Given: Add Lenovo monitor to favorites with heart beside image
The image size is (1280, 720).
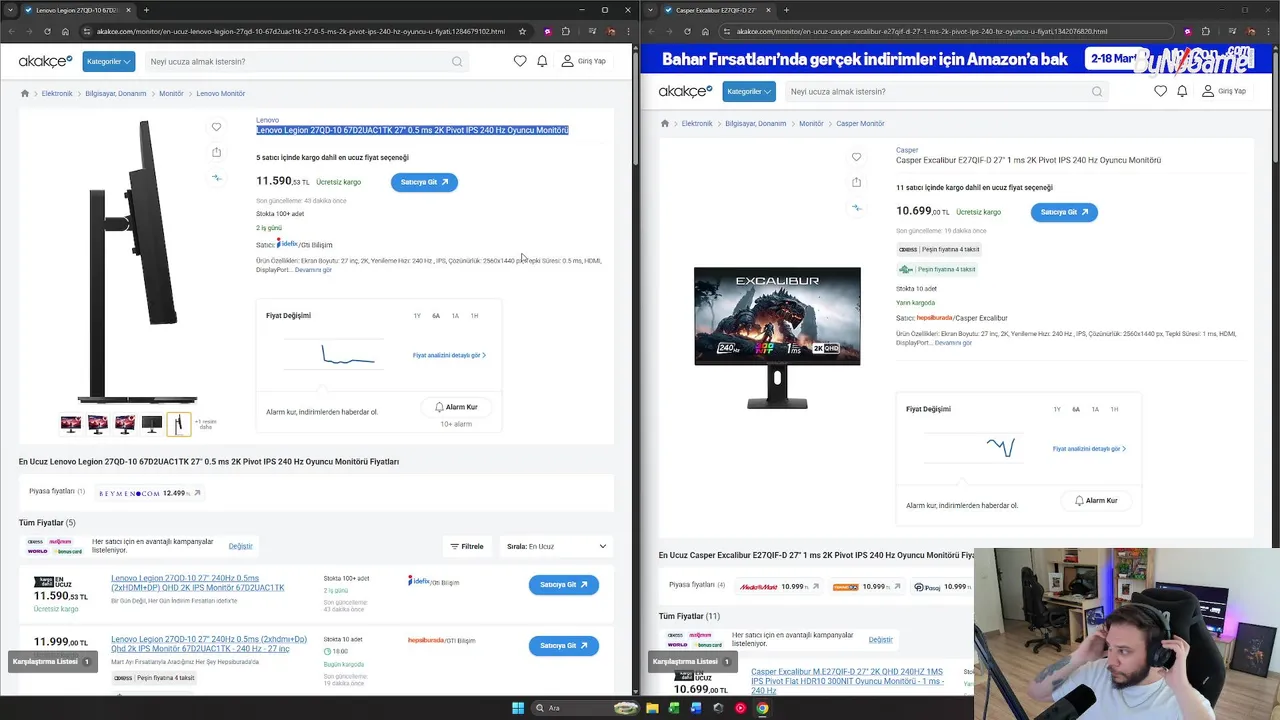Looking at the screenshot, I should 216,127.
